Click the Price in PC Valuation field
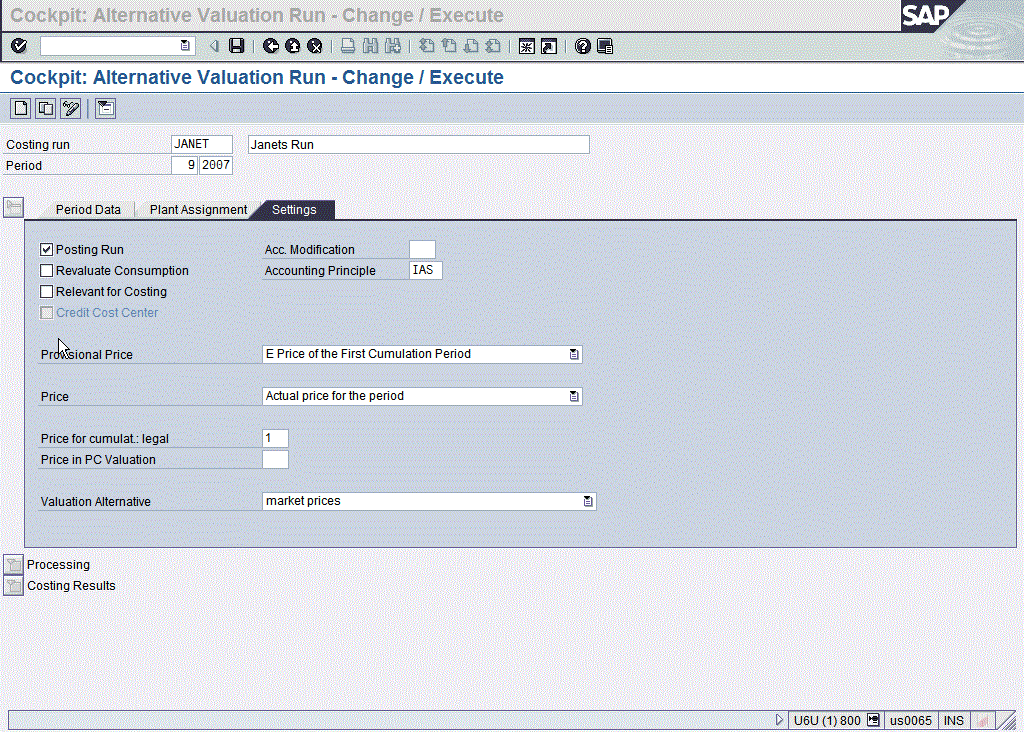1024x732 pixels. tap(275, 460)
